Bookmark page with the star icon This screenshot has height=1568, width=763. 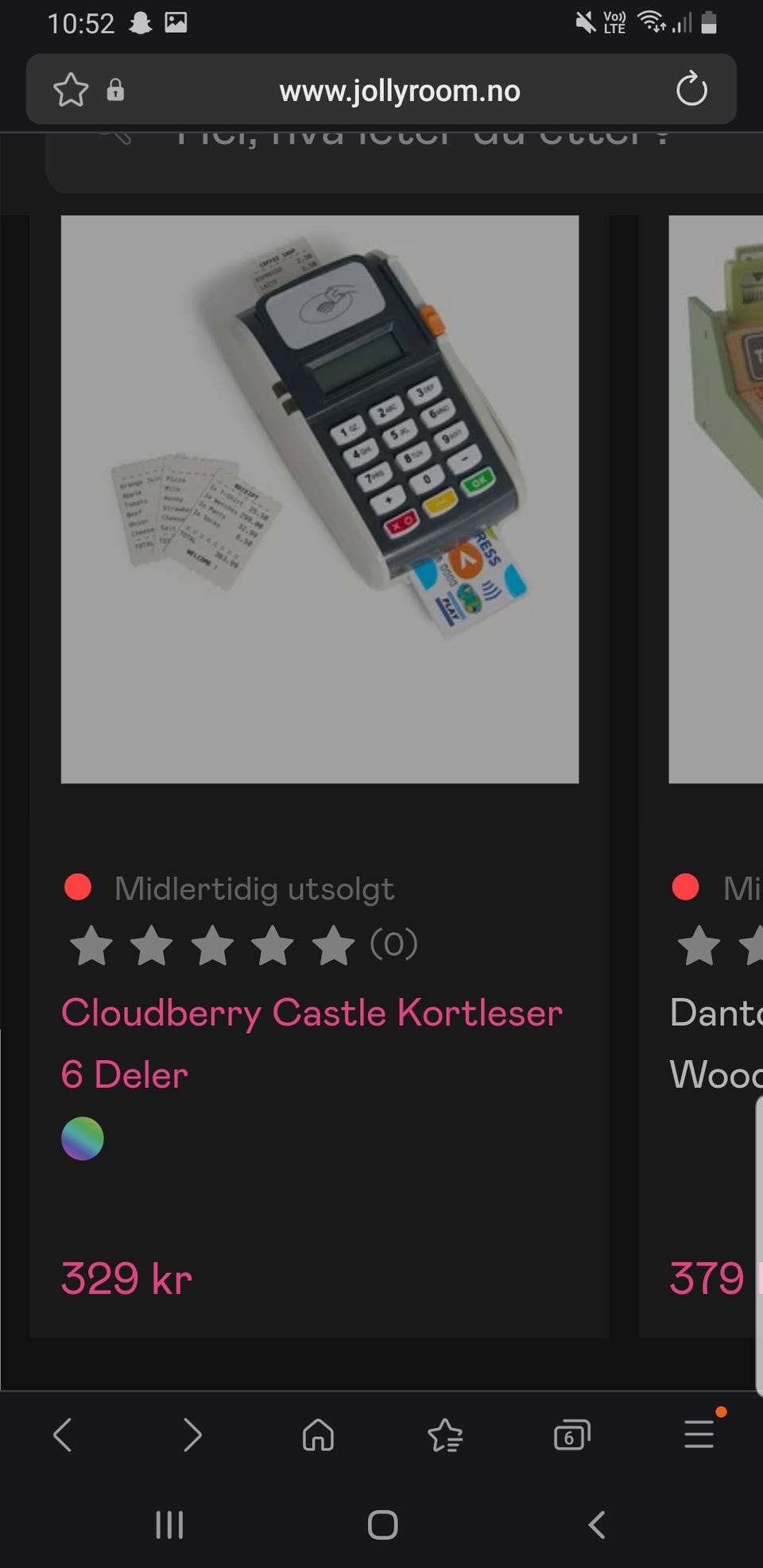[x=71, y=90]
